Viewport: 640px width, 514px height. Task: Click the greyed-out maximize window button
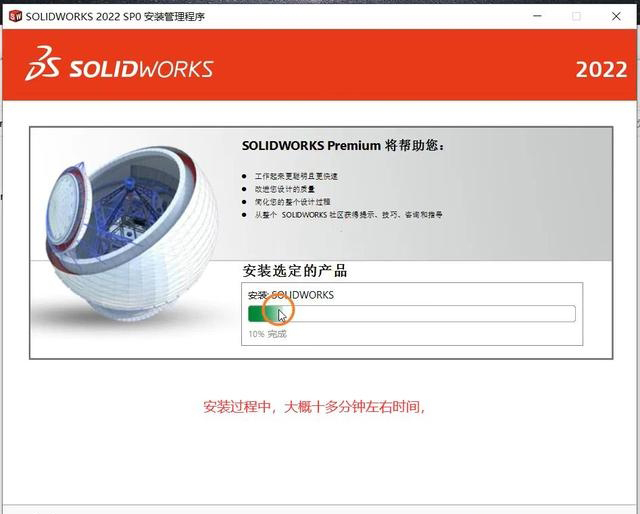(576, 16)
